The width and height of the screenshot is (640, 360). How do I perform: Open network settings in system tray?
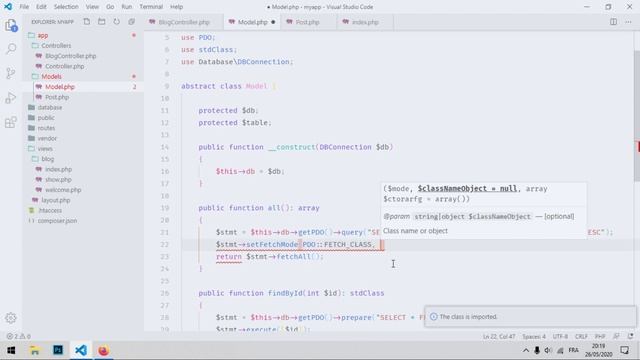560,350
